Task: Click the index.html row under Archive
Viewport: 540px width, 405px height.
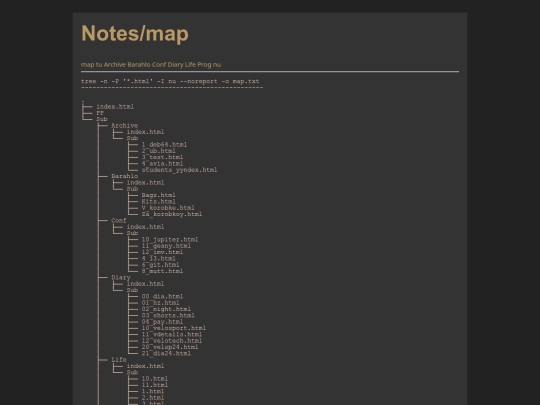Action: pyautogui.click(x=145, y=132)
